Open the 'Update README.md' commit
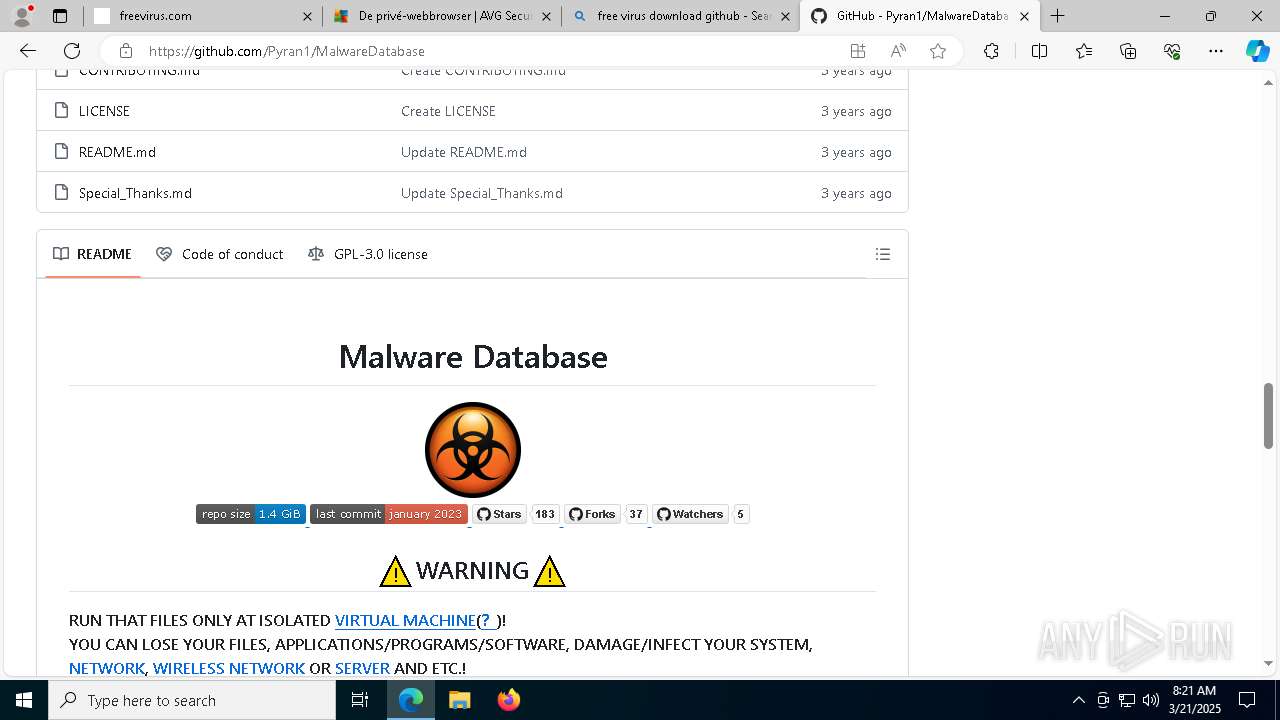The width and height of the screenshot is (1280, 720). tap(464, 152)
